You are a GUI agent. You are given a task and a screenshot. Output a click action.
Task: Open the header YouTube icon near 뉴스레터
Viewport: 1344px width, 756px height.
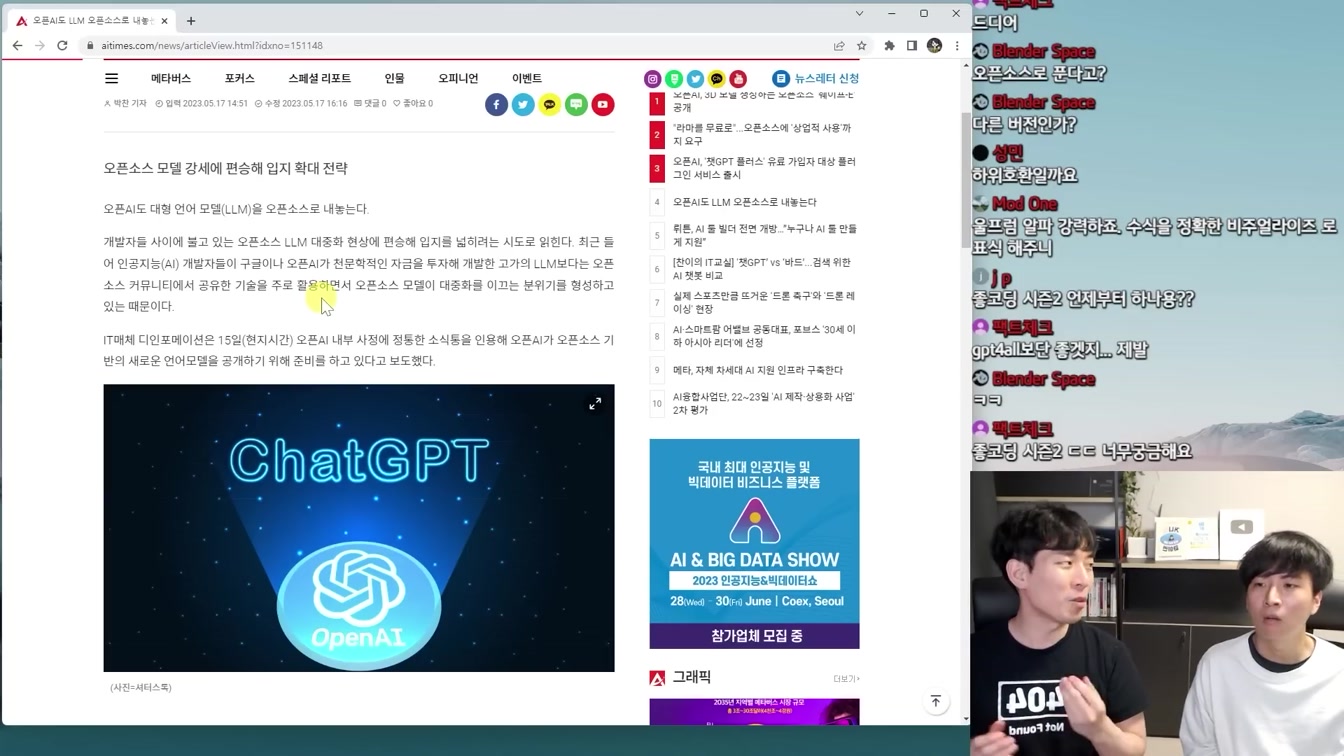(x=738, y=79)
